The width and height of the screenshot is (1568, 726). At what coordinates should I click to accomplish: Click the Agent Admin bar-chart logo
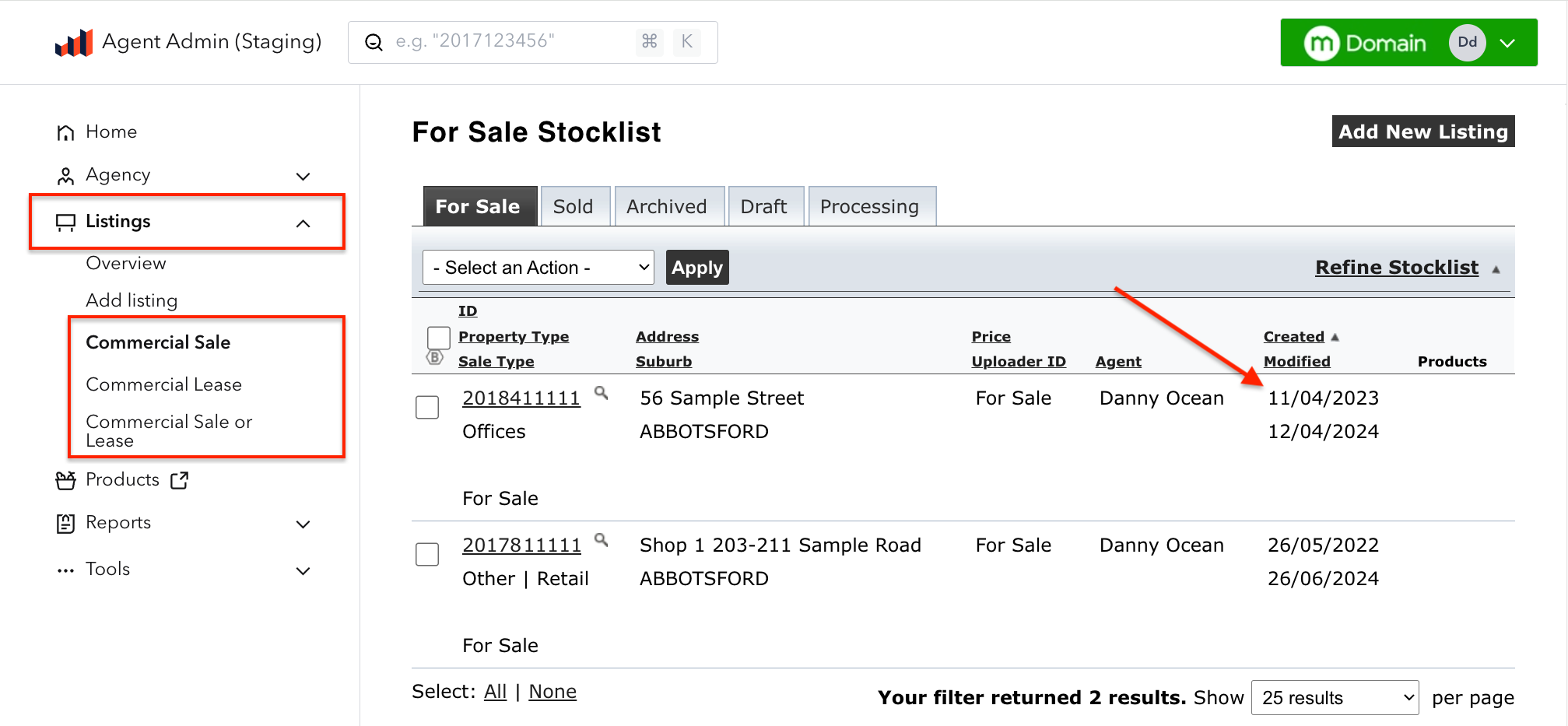tap(74, 43)
